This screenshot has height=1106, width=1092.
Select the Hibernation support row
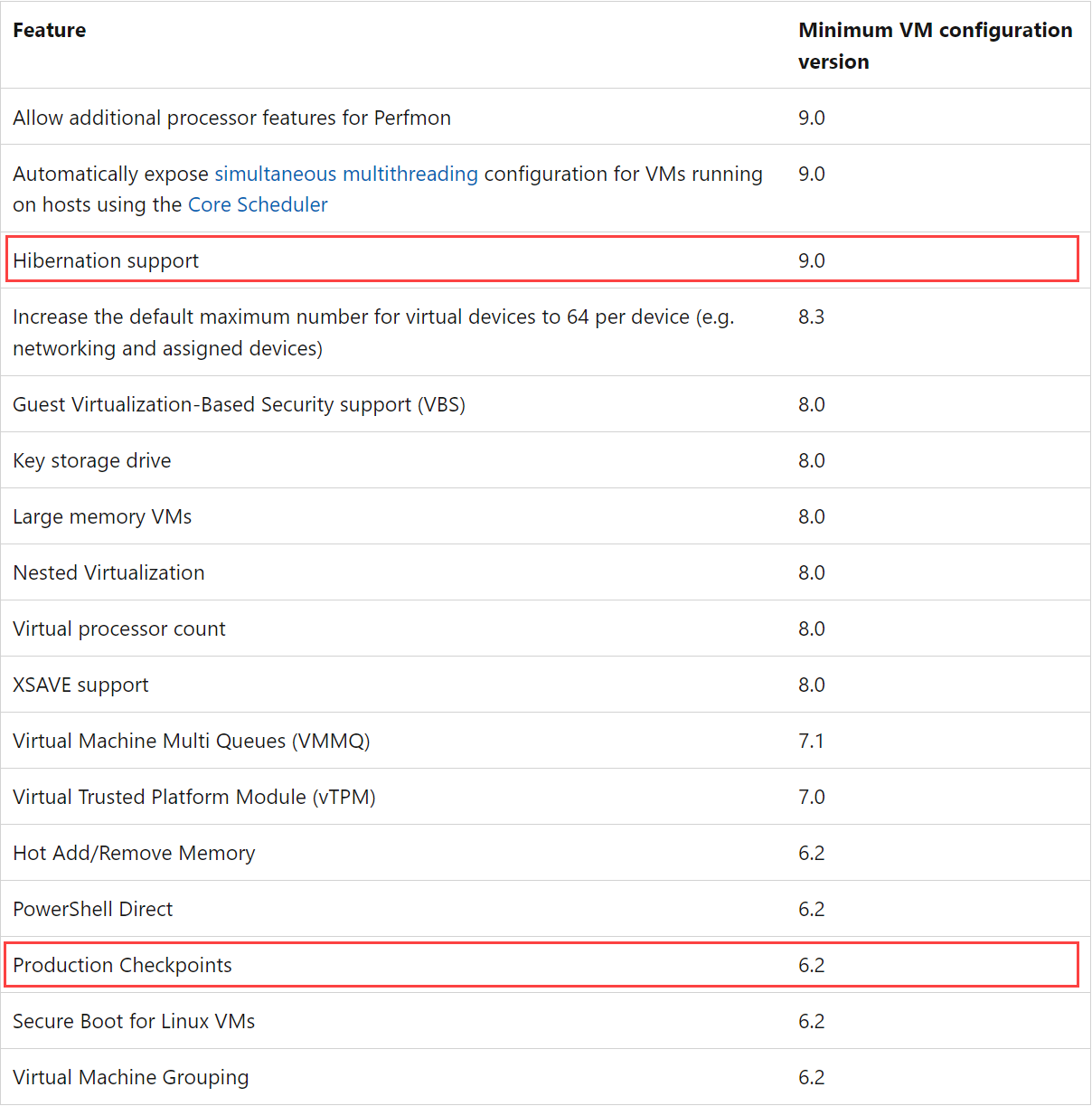tap(542, 260)
